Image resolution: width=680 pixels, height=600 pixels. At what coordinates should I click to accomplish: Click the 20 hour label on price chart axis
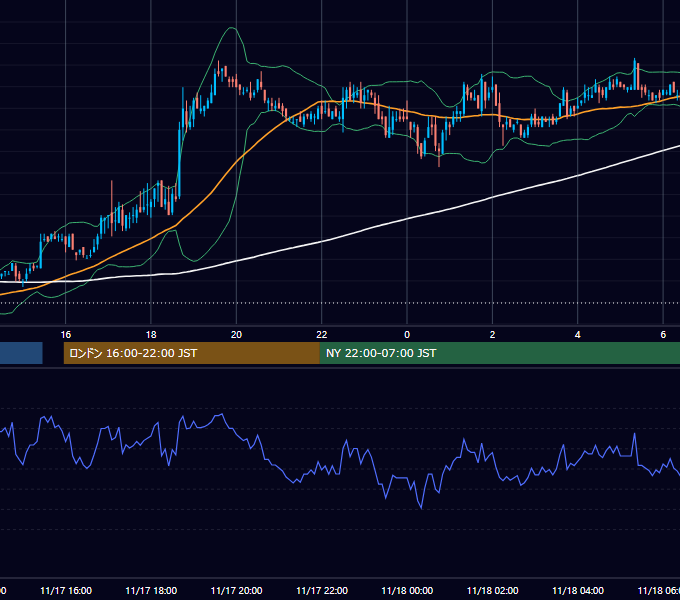tap(236, 335)
